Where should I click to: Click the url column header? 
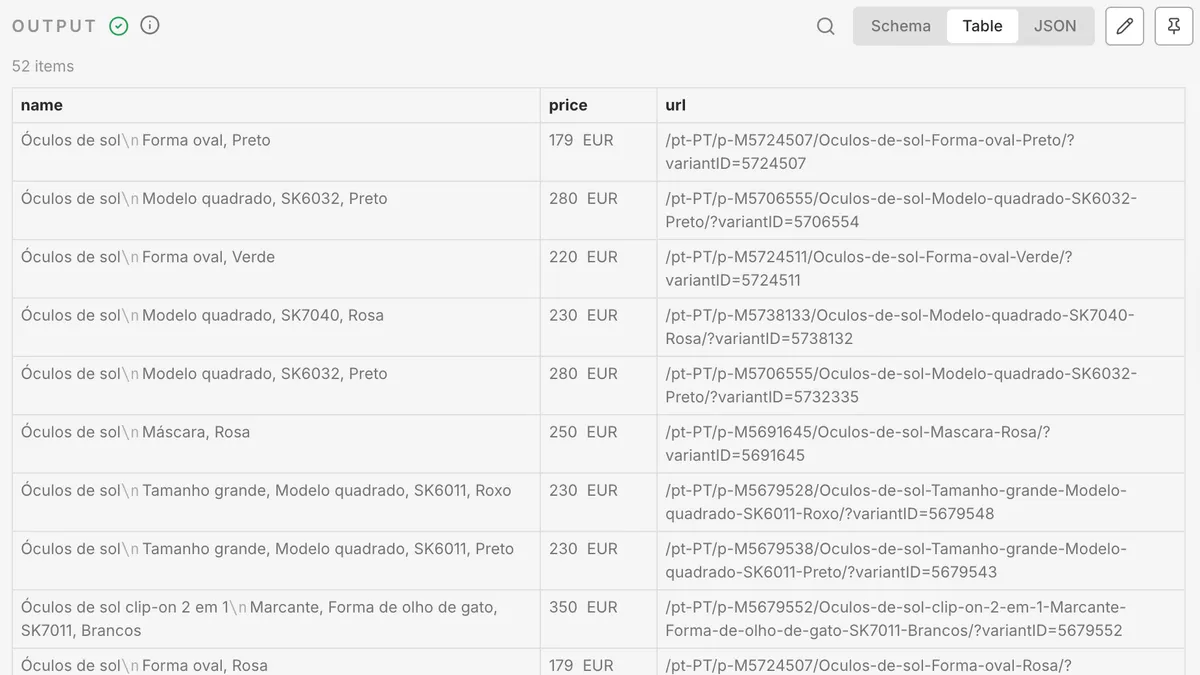point(676,105)
